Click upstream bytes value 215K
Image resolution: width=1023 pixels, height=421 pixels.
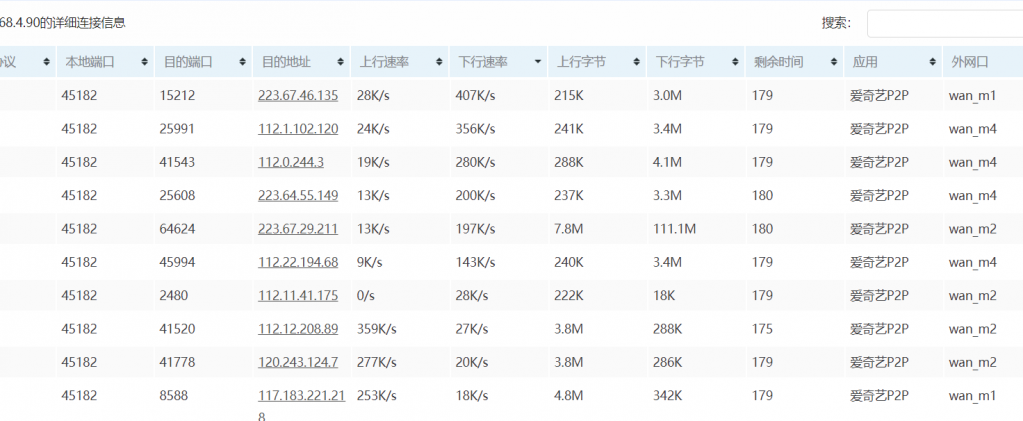coord(568,95)
